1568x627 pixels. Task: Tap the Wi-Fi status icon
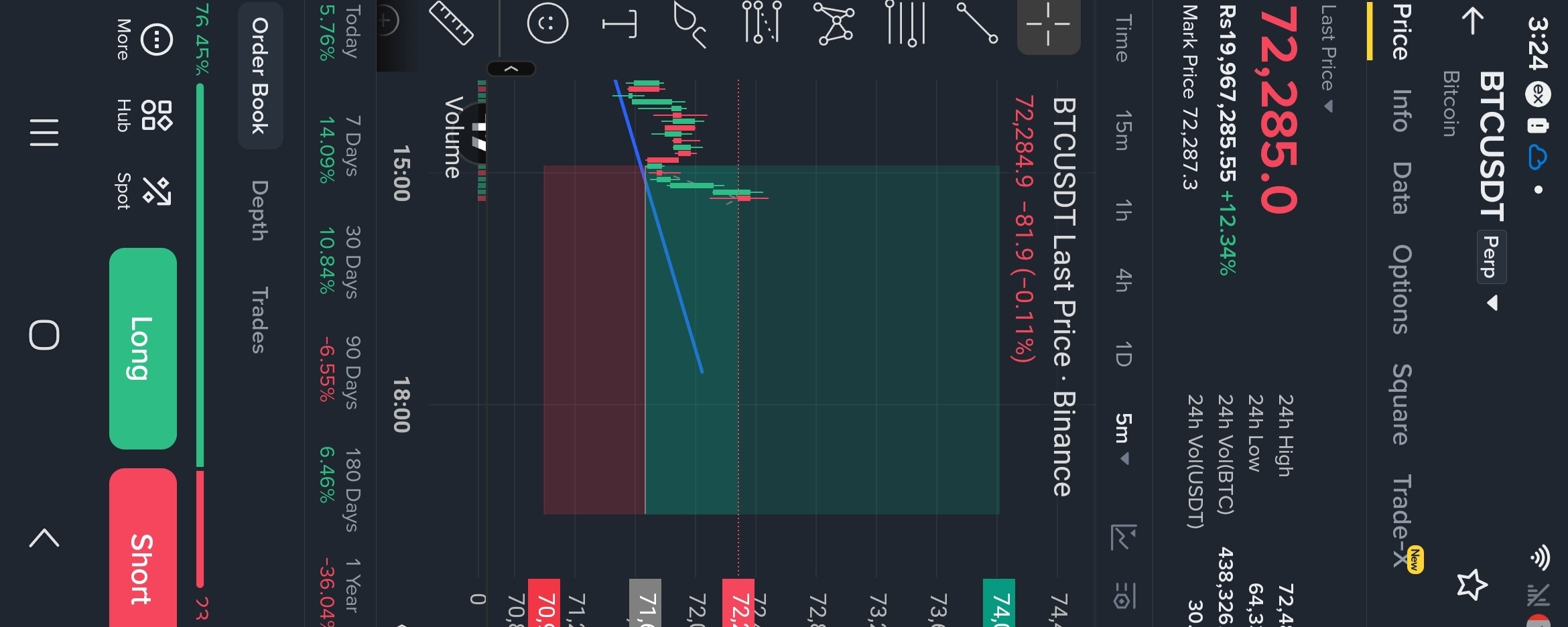coord(1539,557)
